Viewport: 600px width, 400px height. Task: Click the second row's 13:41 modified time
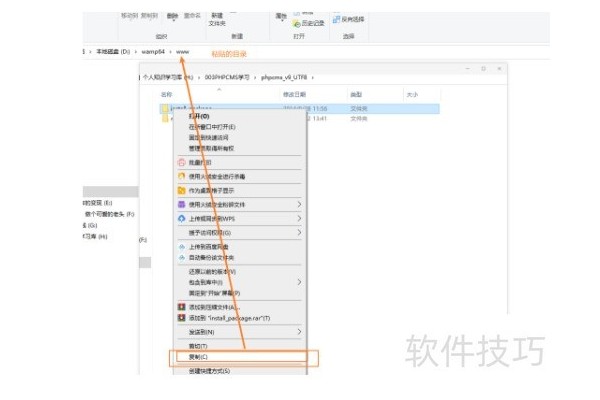(320, 119)
